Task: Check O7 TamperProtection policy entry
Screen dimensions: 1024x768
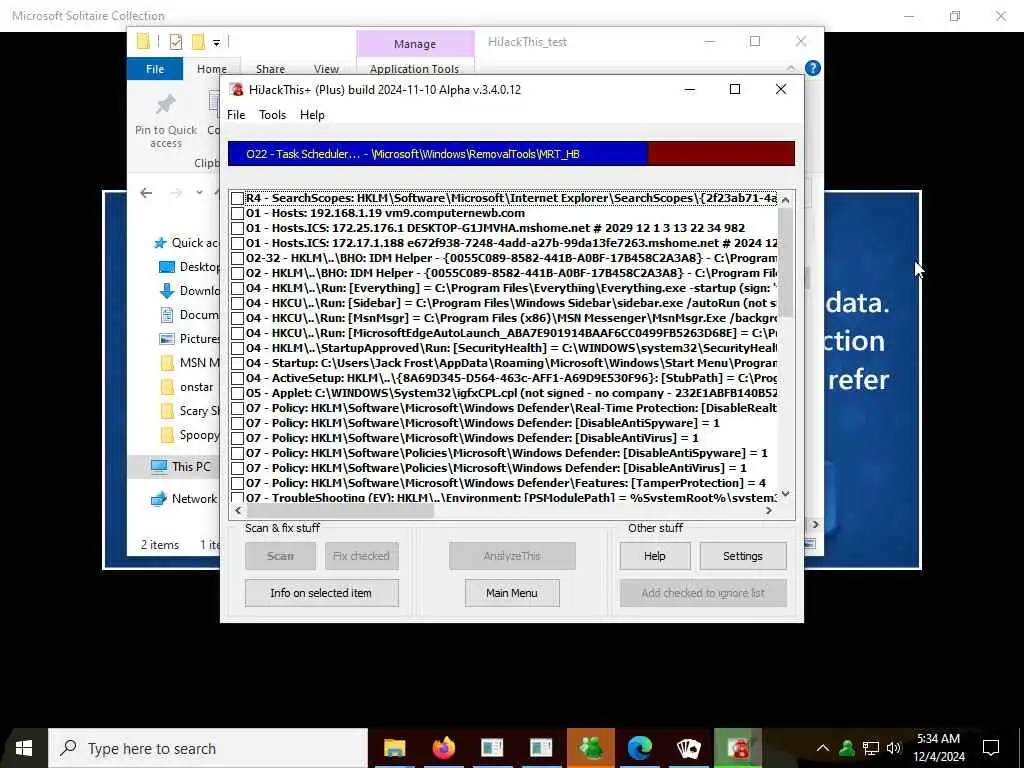Action: (237, 483)
